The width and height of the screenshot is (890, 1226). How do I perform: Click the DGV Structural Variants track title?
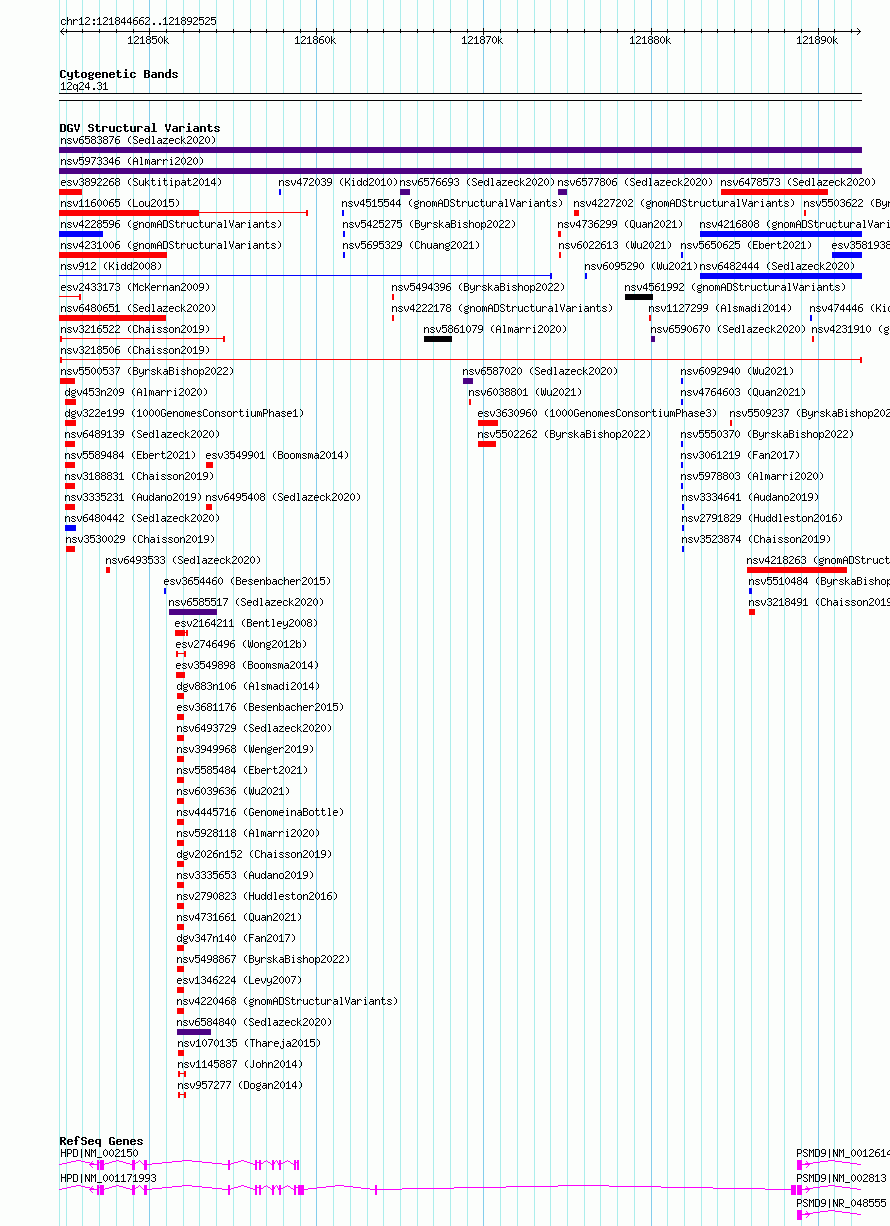click(140, 128)
